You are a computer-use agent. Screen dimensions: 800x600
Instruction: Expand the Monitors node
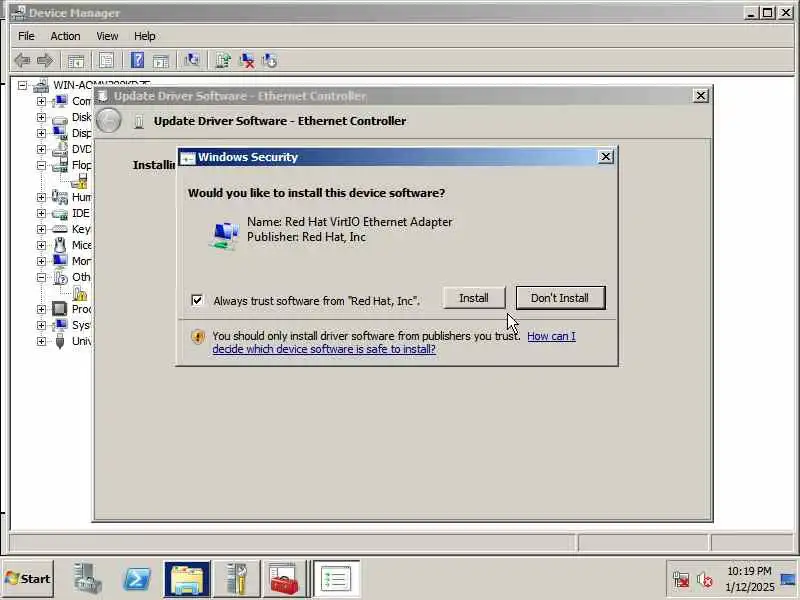pyautogui.click(x=41, y=261)
